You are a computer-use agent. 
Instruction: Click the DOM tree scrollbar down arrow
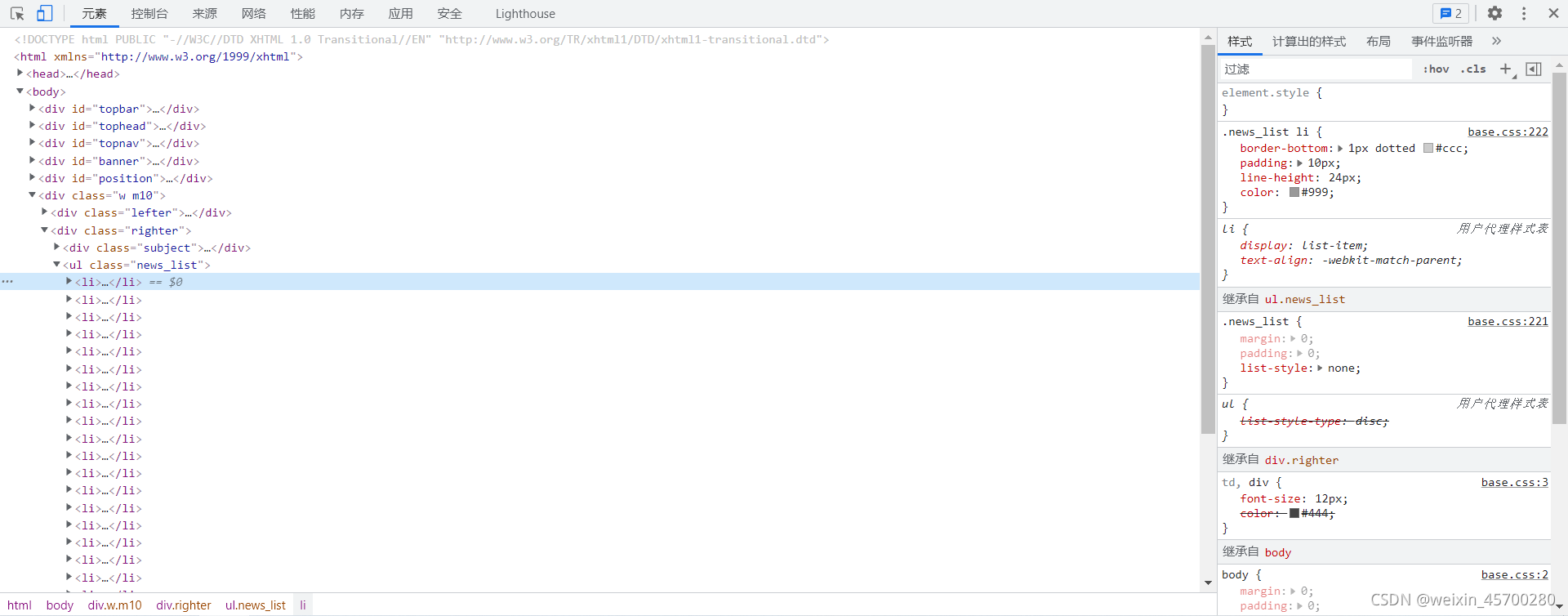coord(1208,583)
